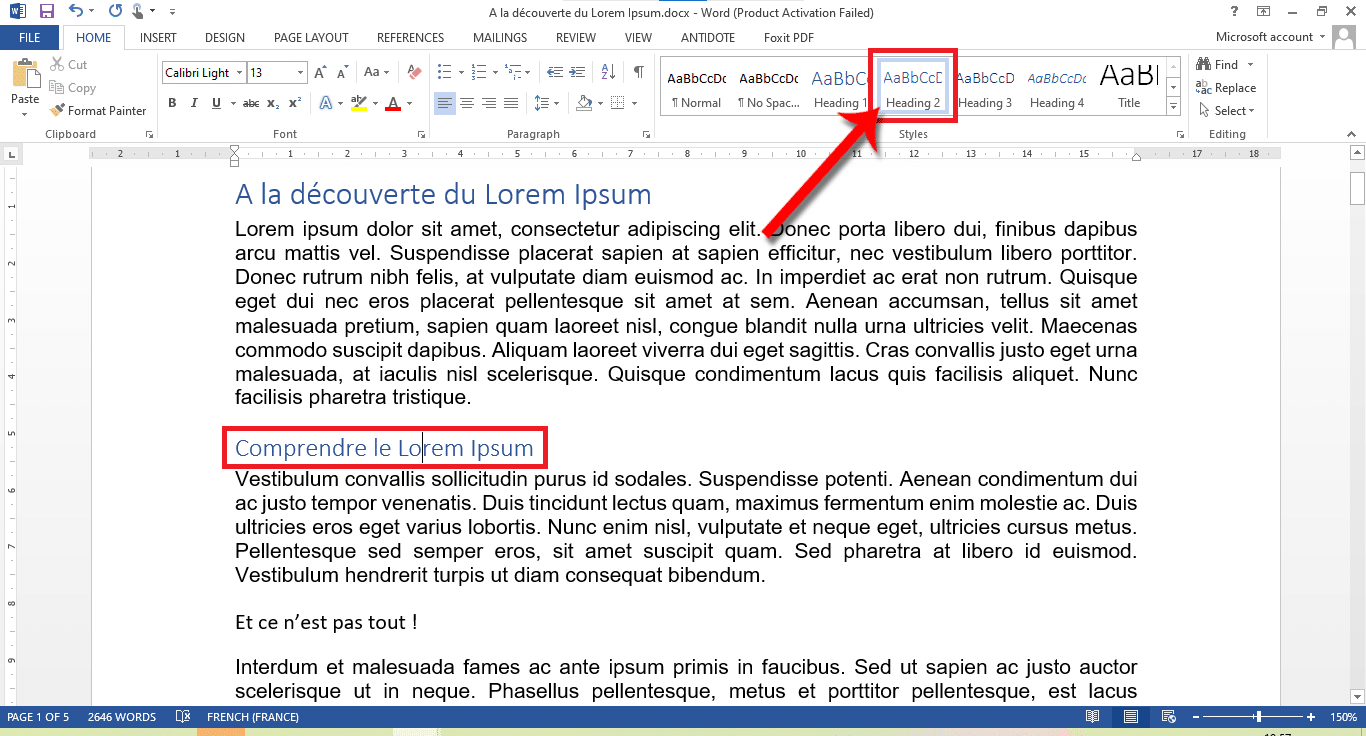Open the Bullets list dropdown arrow
Viewport: 1366px width, 736px height.
pos(461,73)
